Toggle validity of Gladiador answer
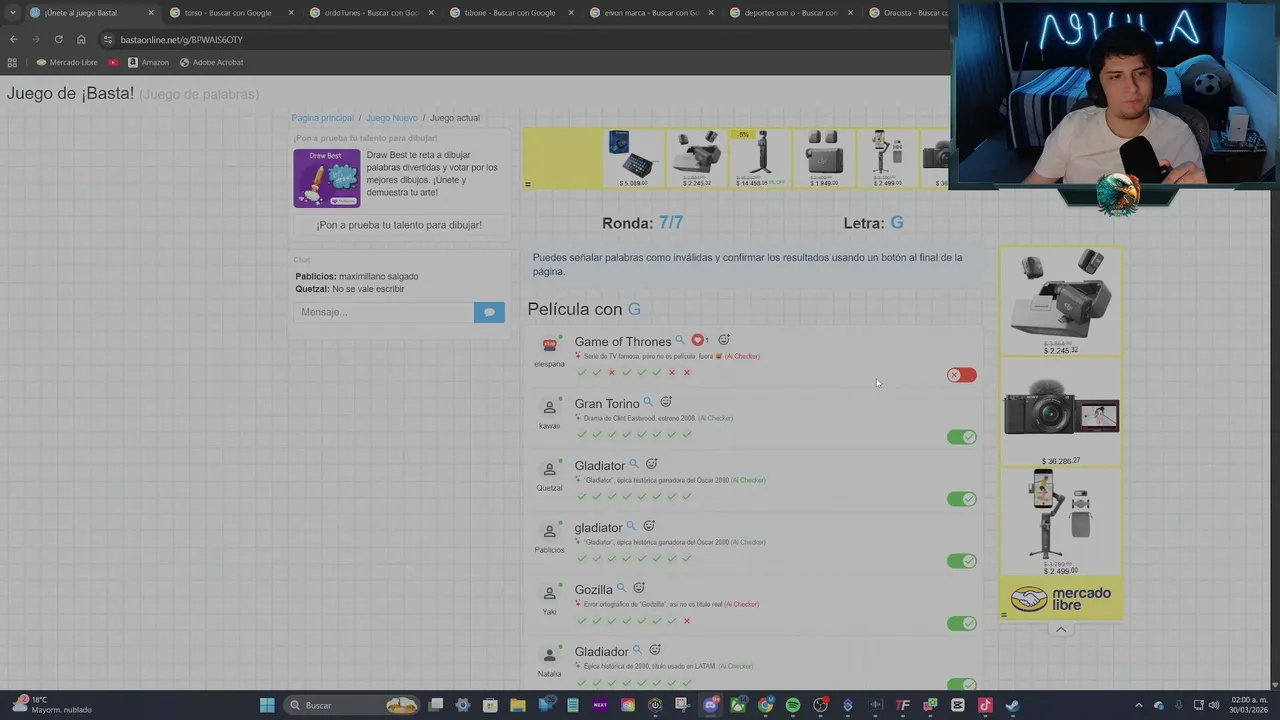The width and height of the screenshot is (1280, 720). pos(962,685)
